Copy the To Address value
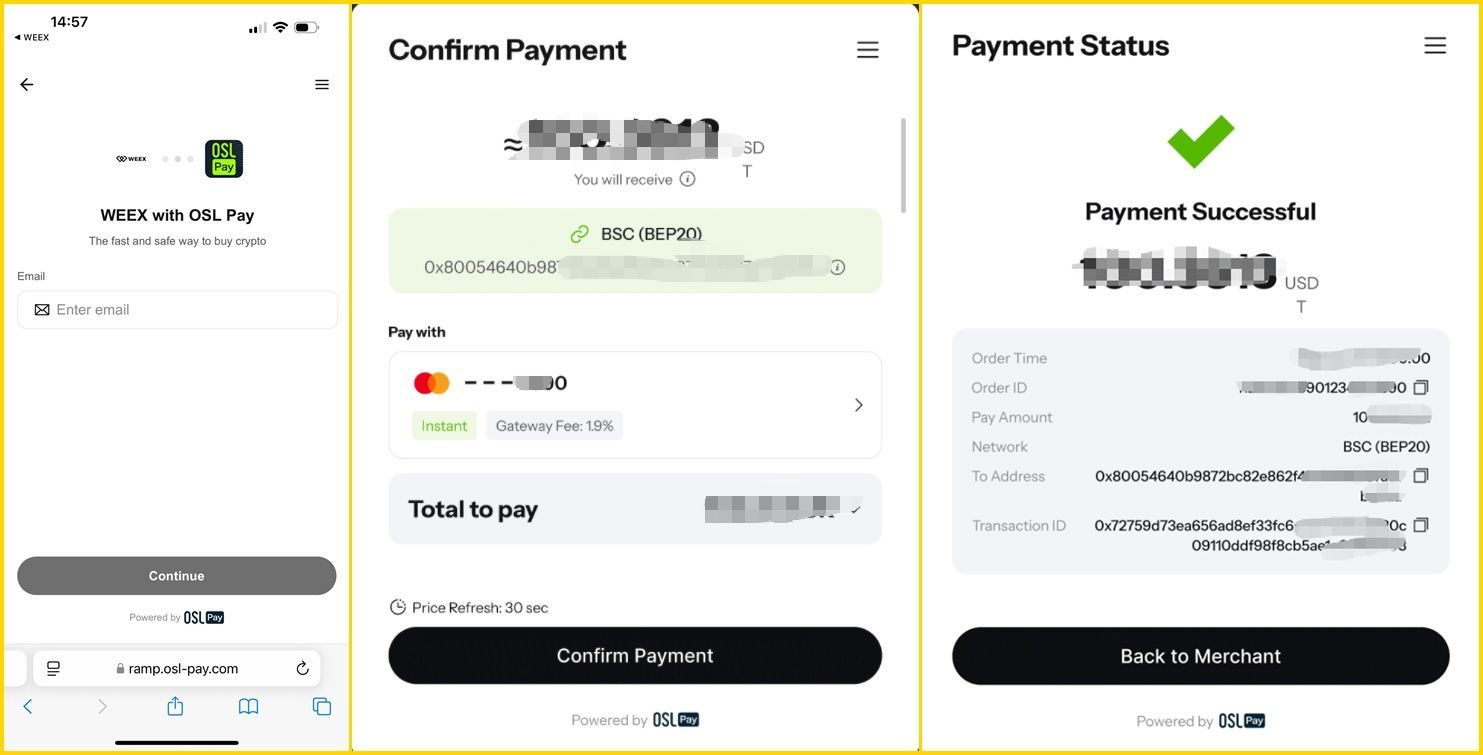Viewport: 1483px width, 755px height. [1421, 476]
